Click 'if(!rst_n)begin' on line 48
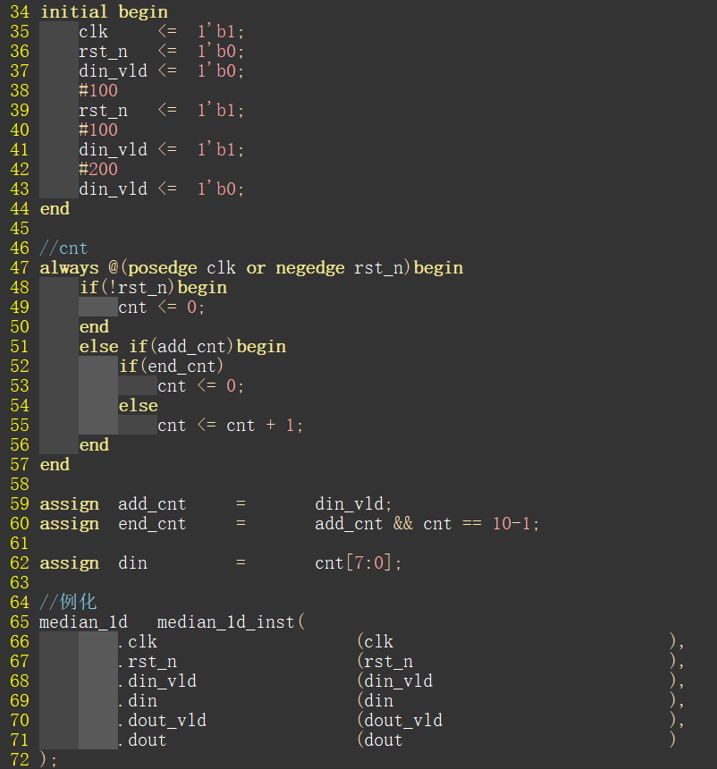 click(153, 287)
